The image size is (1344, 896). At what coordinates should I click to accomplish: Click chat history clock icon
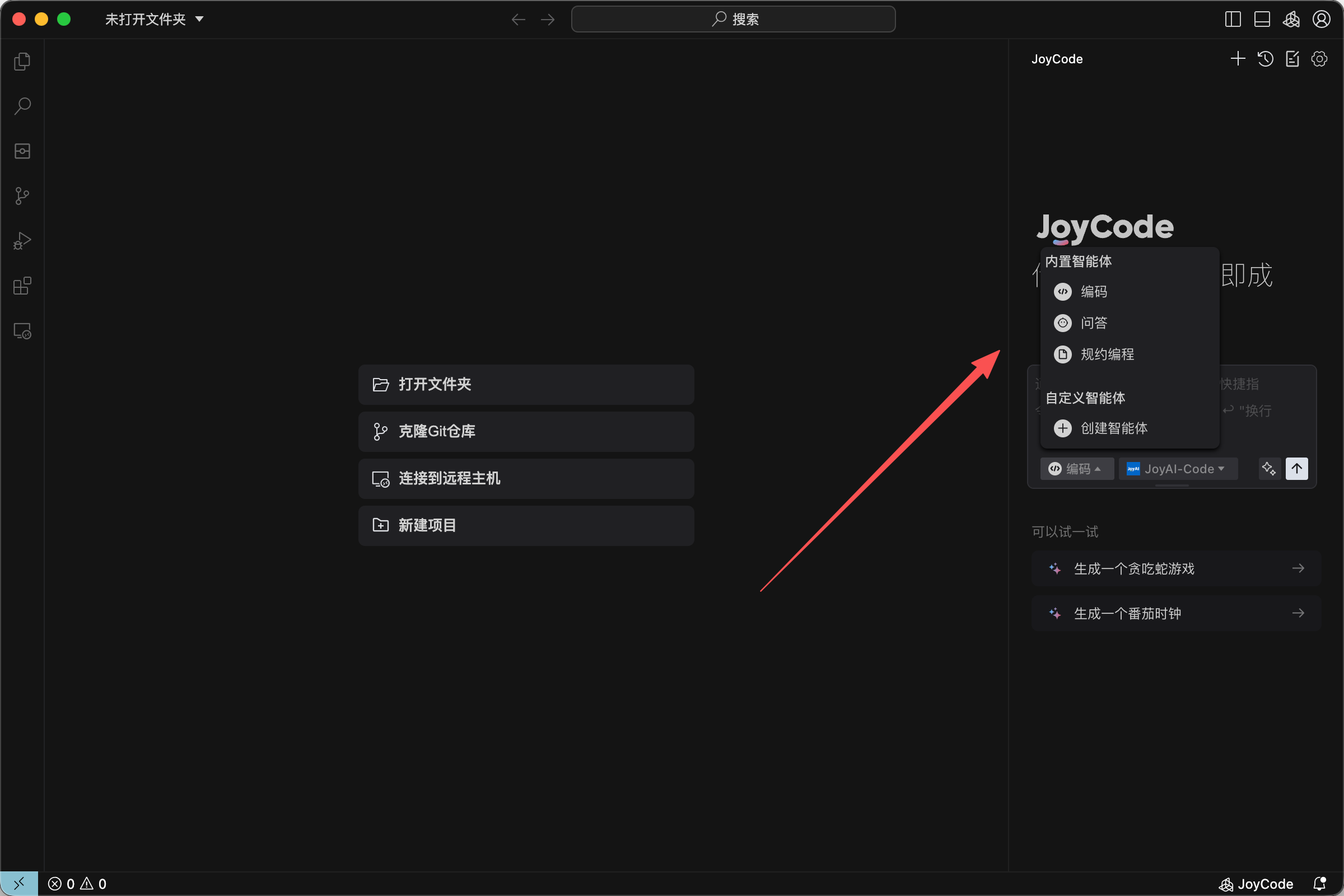click(x=1265, y=59)
